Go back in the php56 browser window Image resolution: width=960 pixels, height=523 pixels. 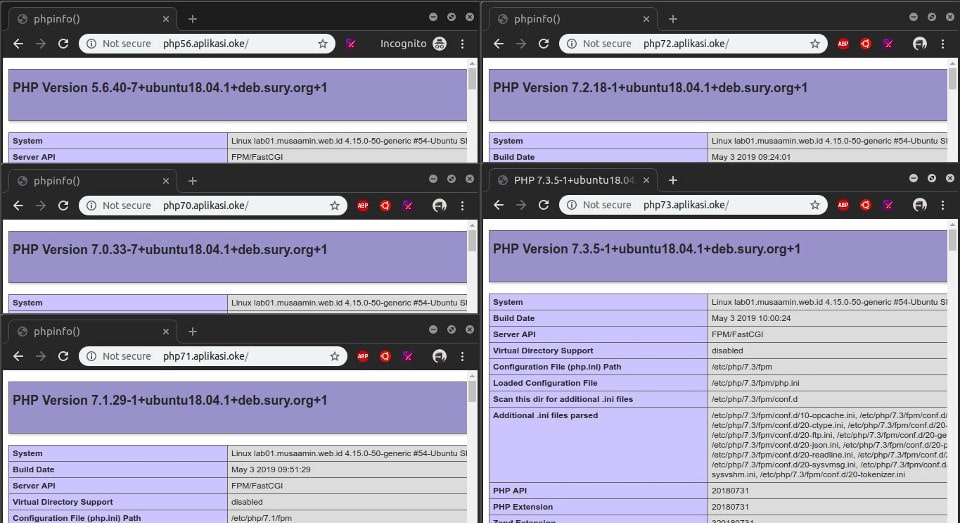pyautogui.click(x=18, y=43)
